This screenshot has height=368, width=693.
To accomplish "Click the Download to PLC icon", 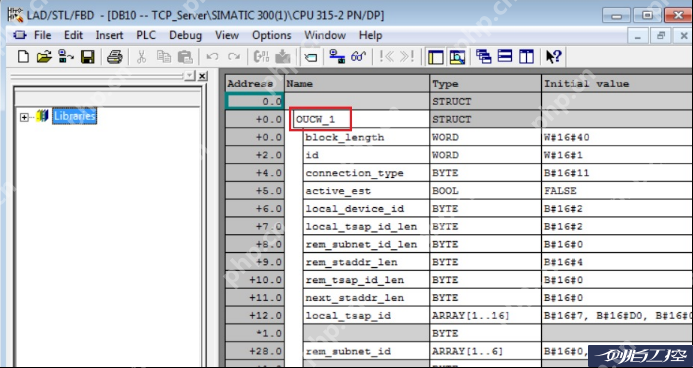I will pos(283,57).
